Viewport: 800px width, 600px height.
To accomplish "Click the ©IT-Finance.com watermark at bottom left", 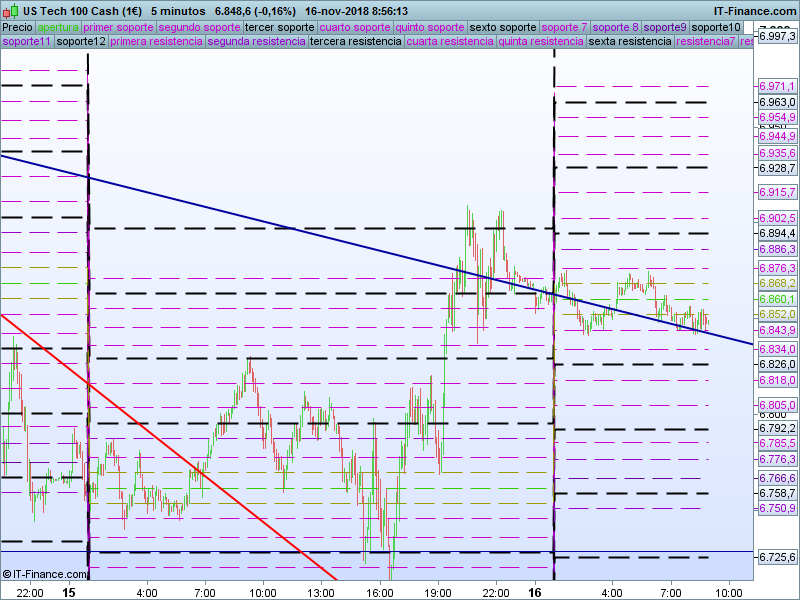I will (x=45, y=574).
